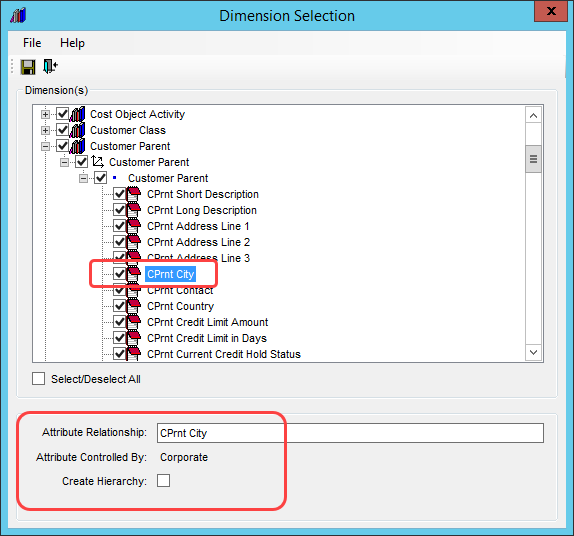The width and height of the screenshot is (574, 536).
Task: Uncheck the CPrnt Long Description checkbox
Action: tap(119, 210)
